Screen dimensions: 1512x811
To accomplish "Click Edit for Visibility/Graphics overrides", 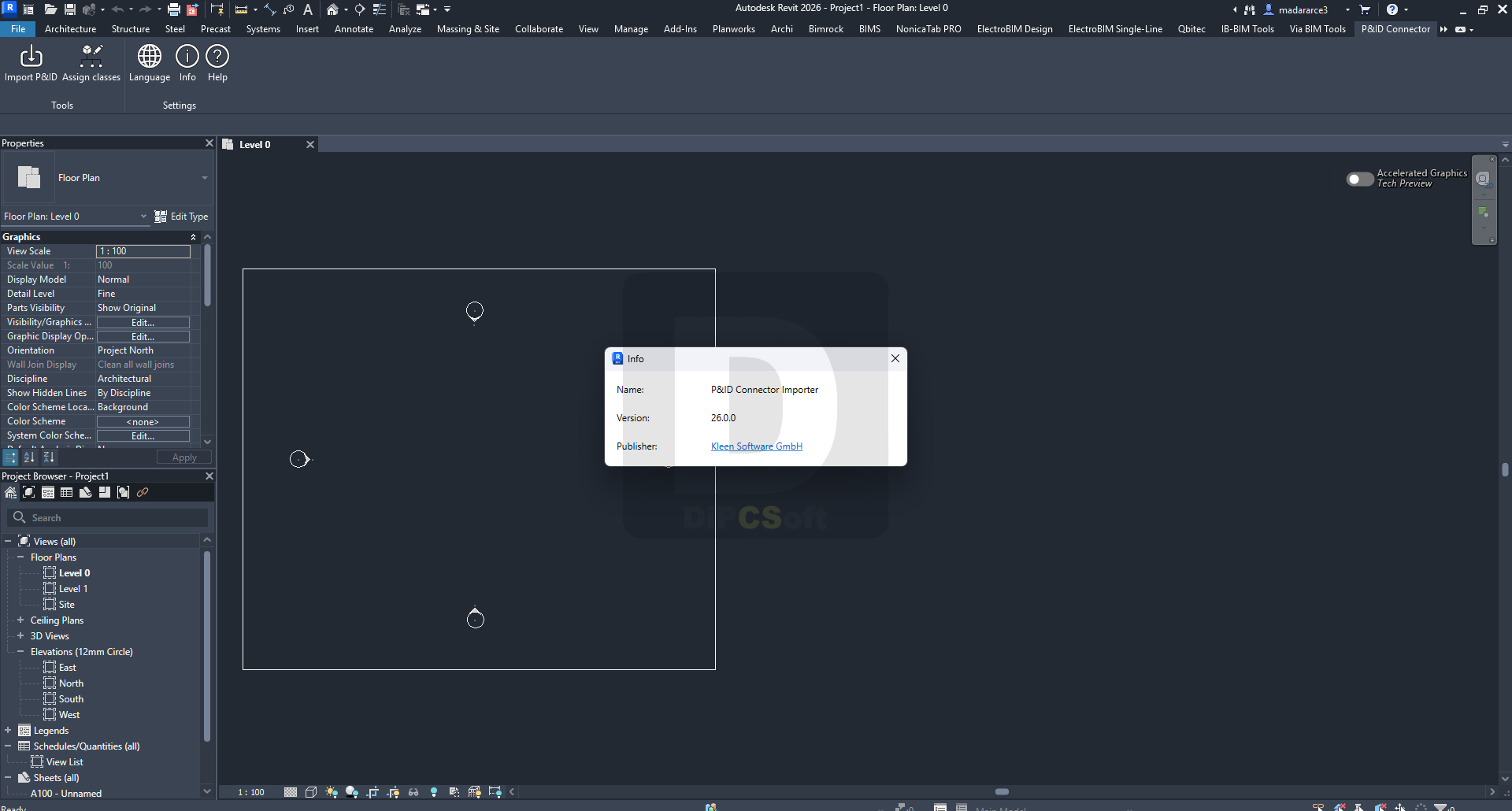I will 143,323.
